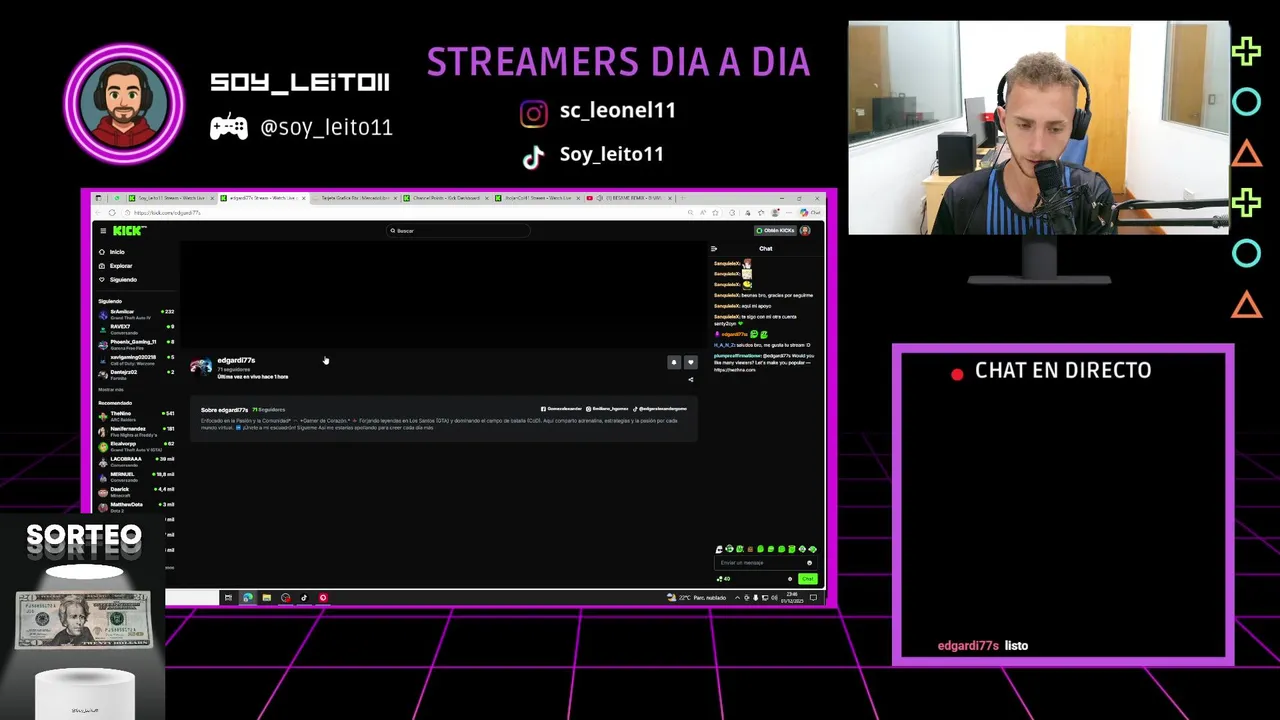1280x720 pixels.
Task: Open emoji picker in the chat input
Action: point(809,563)
